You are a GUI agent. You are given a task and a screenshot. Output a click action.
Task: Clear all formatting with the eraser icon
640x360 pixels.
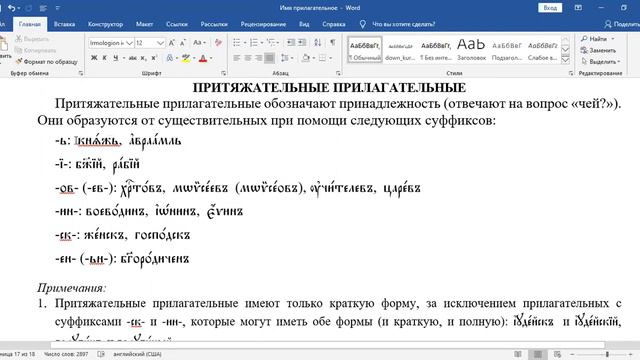coord(218,43)
